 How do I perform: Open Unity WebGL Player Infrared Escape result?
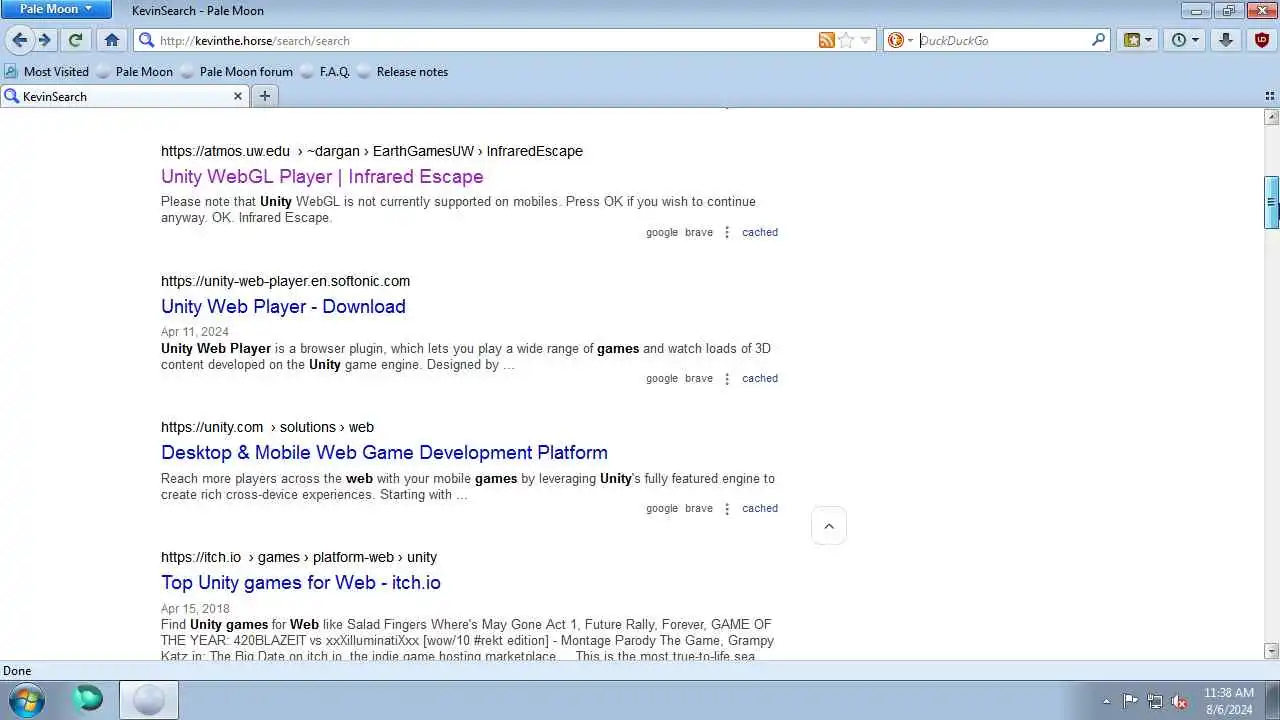tap(322, 176)
